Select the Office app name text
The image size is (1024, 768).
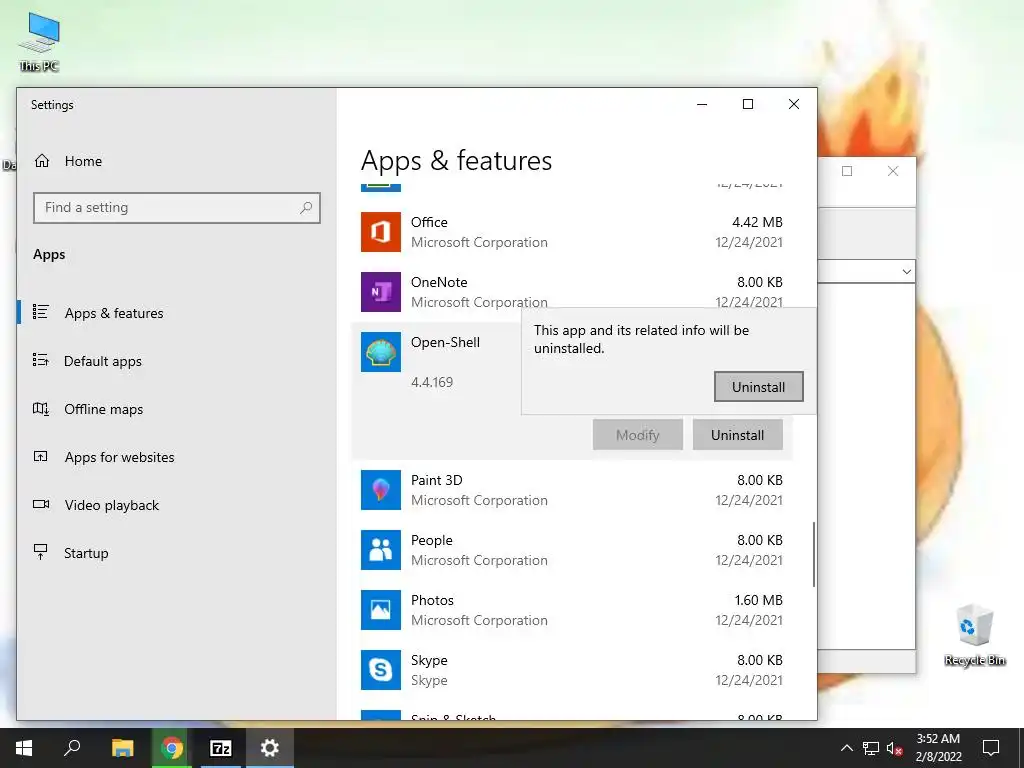(x=429, y=222)
